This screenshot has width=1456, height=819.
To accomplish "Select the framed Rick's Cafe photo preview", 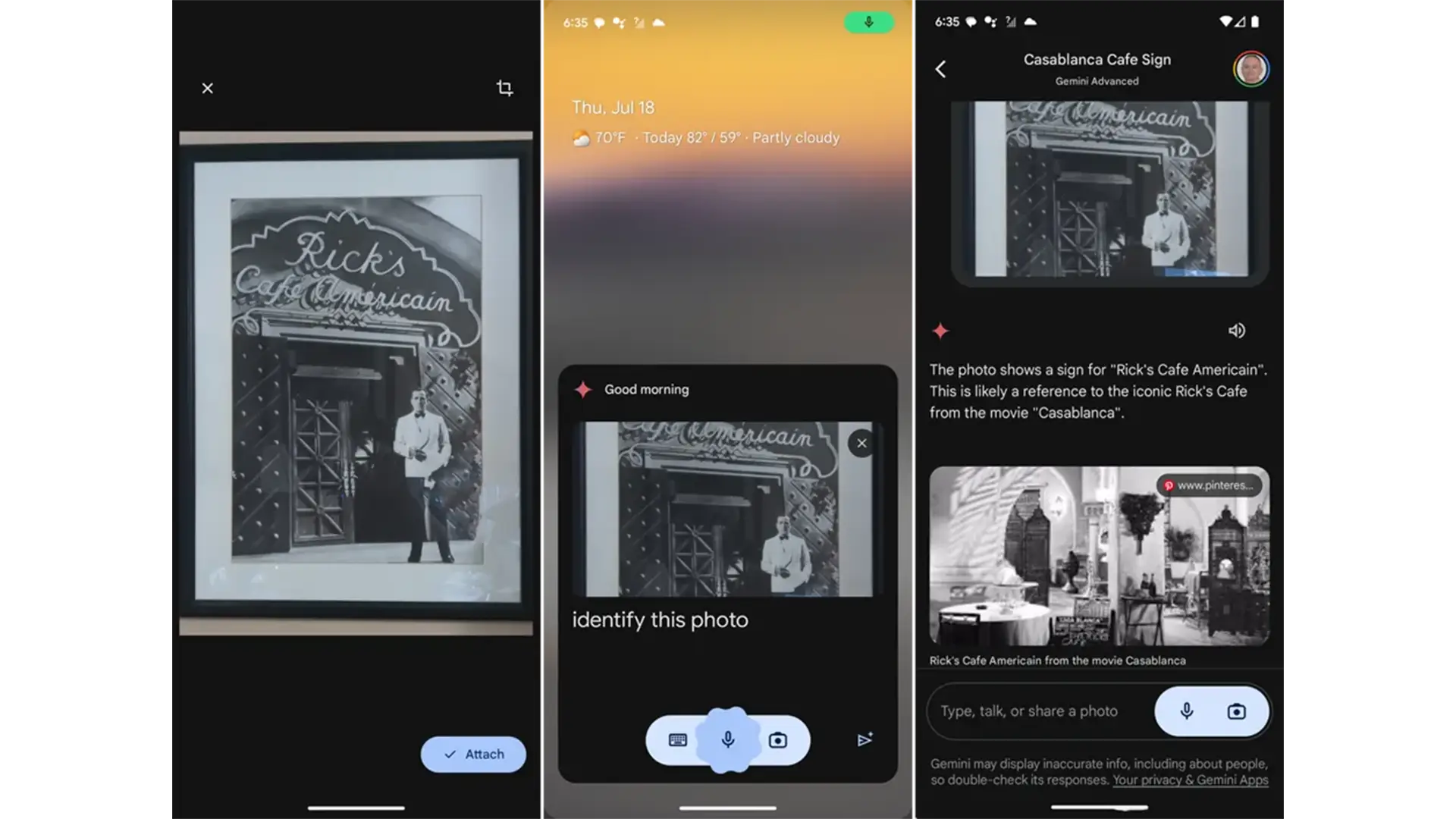I will (356, 383).
